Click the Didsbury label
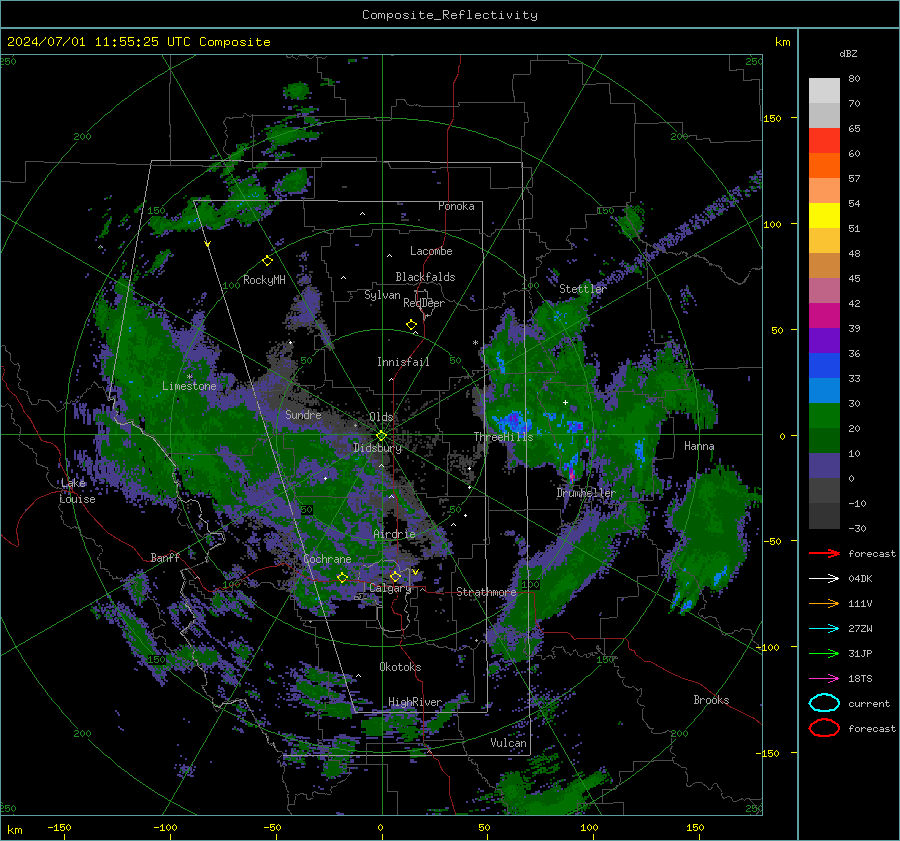 click(x=378, y=448)
